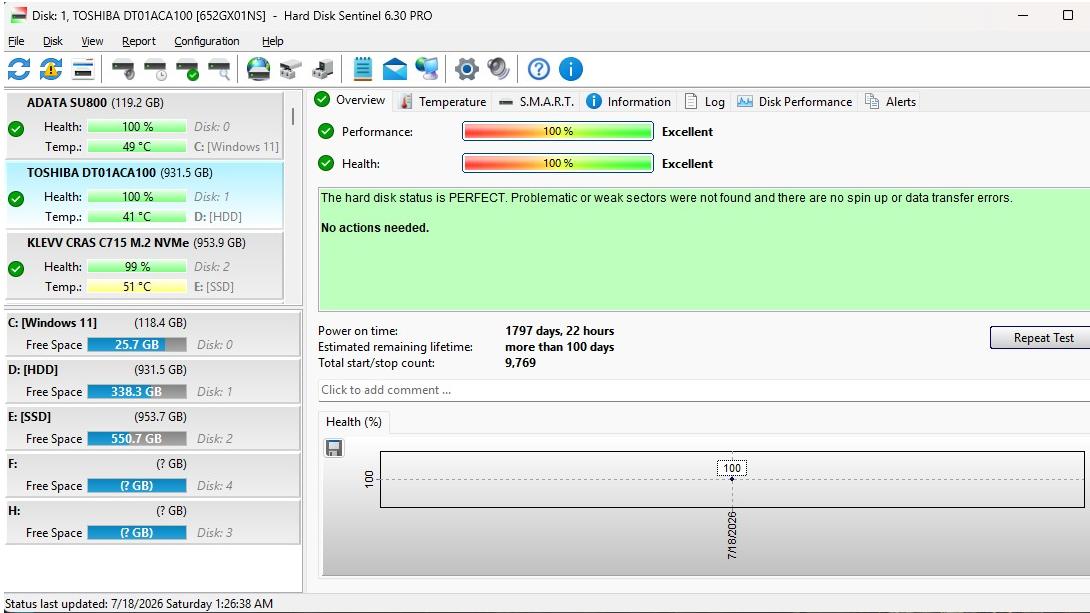
Task: Click the speaker sound toolbar icon
Action: pos(498,69)
